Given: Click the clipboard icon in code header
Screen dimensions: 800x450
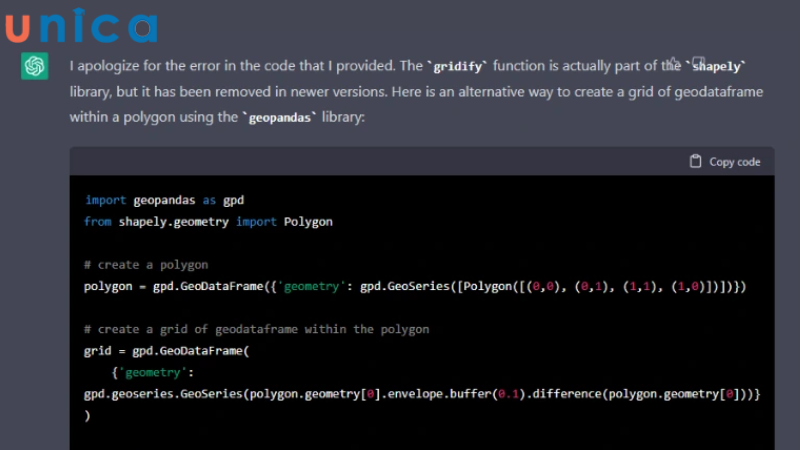Looking at the screenshot, I should tap(696, 161).
